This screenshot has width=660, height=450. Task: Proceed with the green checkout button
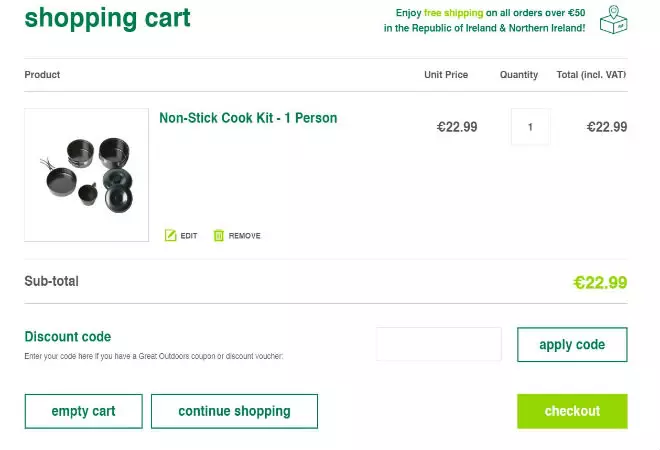coord(572,411)
